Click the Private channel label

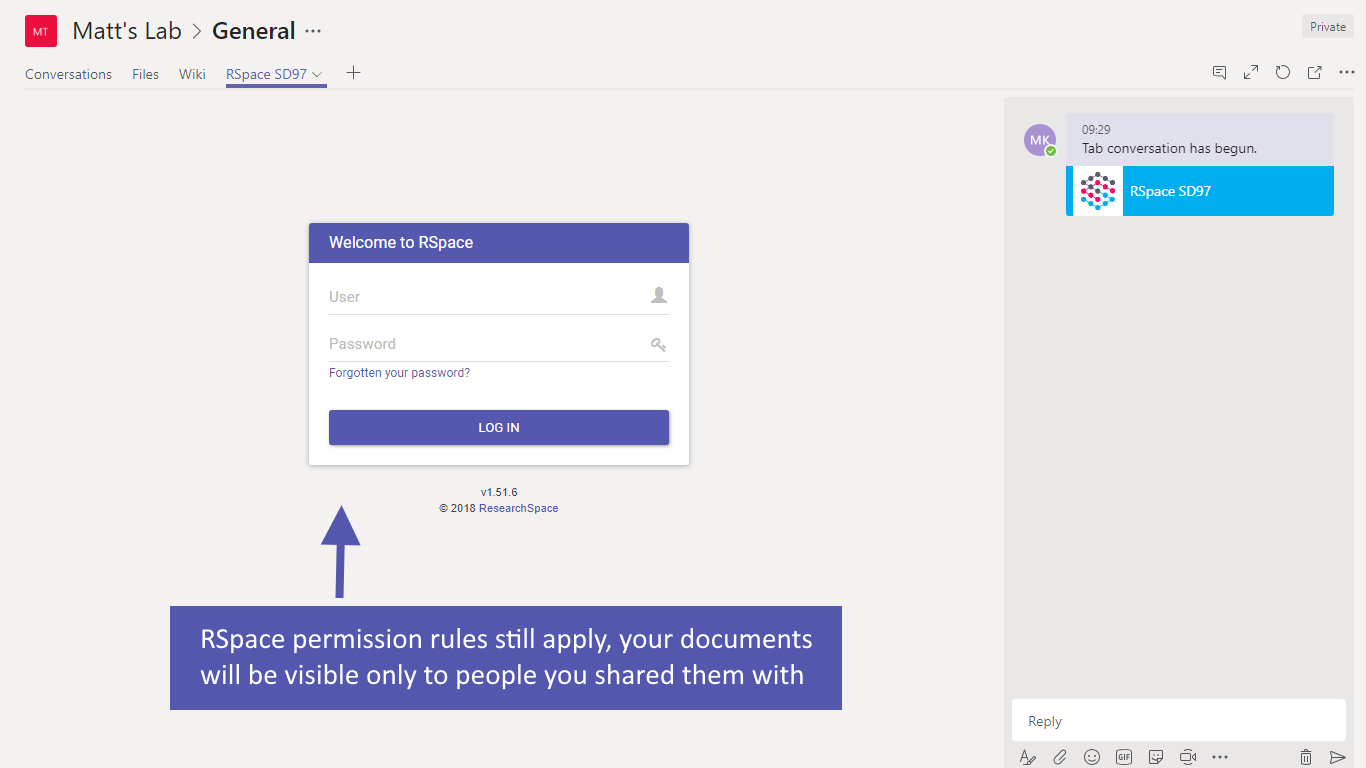click(x=1328, y=27)
